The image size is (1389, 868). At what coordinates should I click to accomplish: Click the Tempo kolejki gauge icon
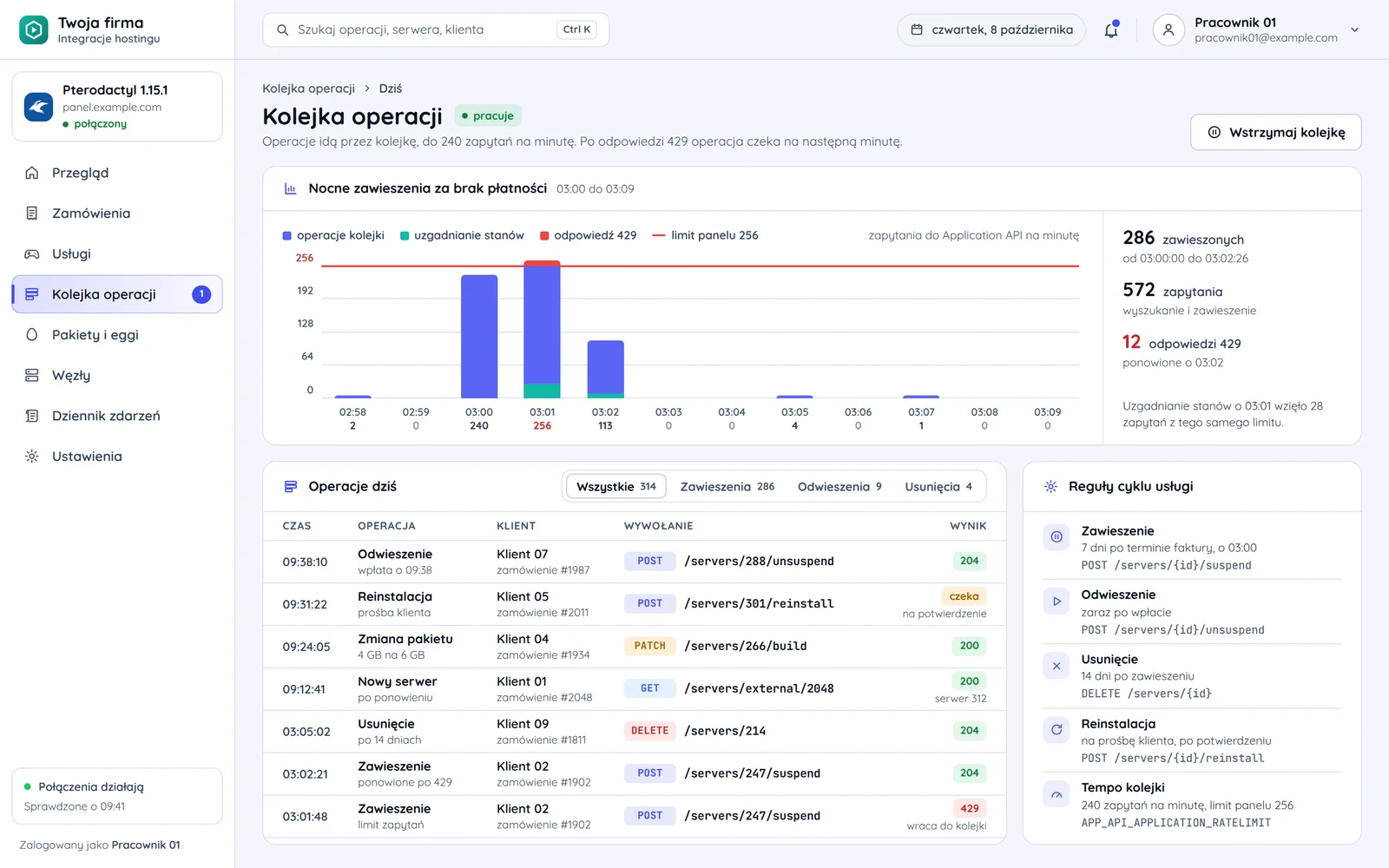pos(1057,794)
